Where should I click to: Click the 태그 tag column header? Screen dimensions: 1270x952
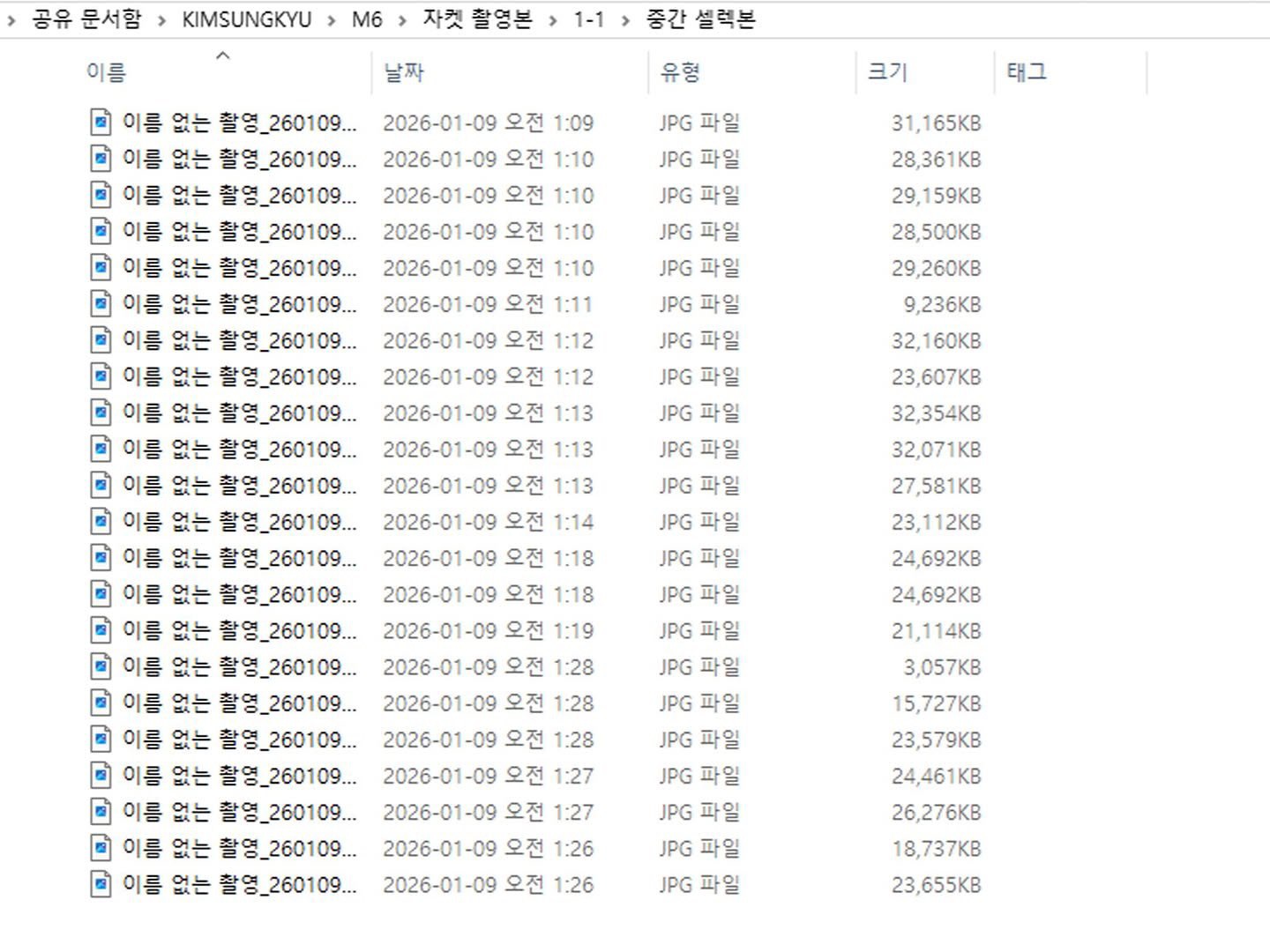[1027, 72]
